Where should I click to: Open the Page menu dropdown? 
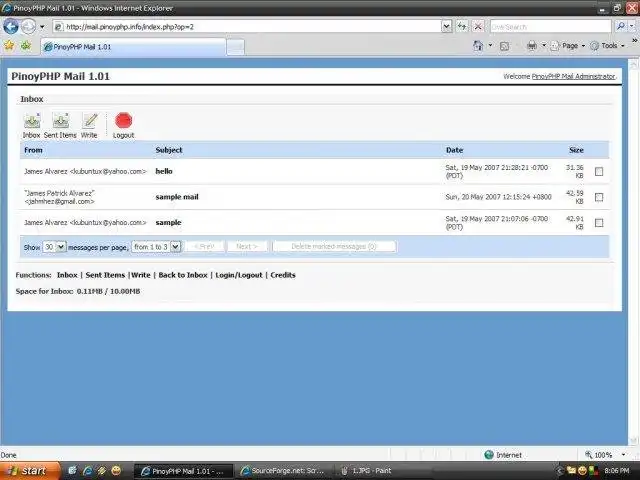pyautogui.click(x=568, y=46)
